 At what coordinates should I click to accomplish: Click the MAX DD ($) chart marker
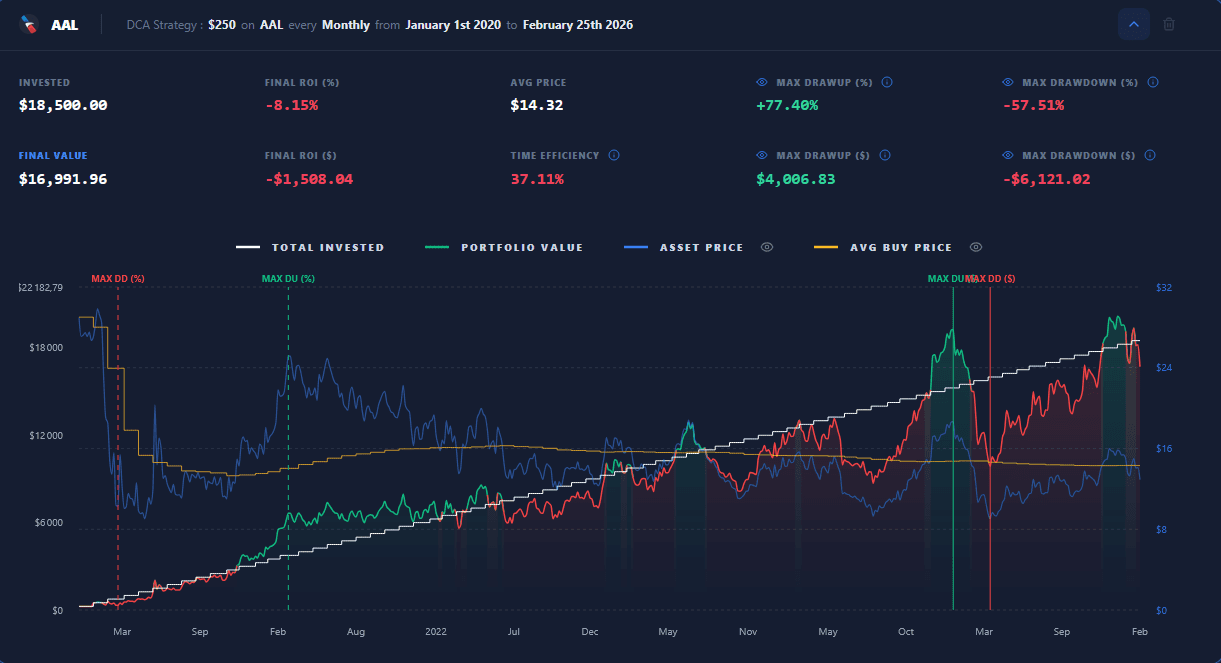point(992,279)
